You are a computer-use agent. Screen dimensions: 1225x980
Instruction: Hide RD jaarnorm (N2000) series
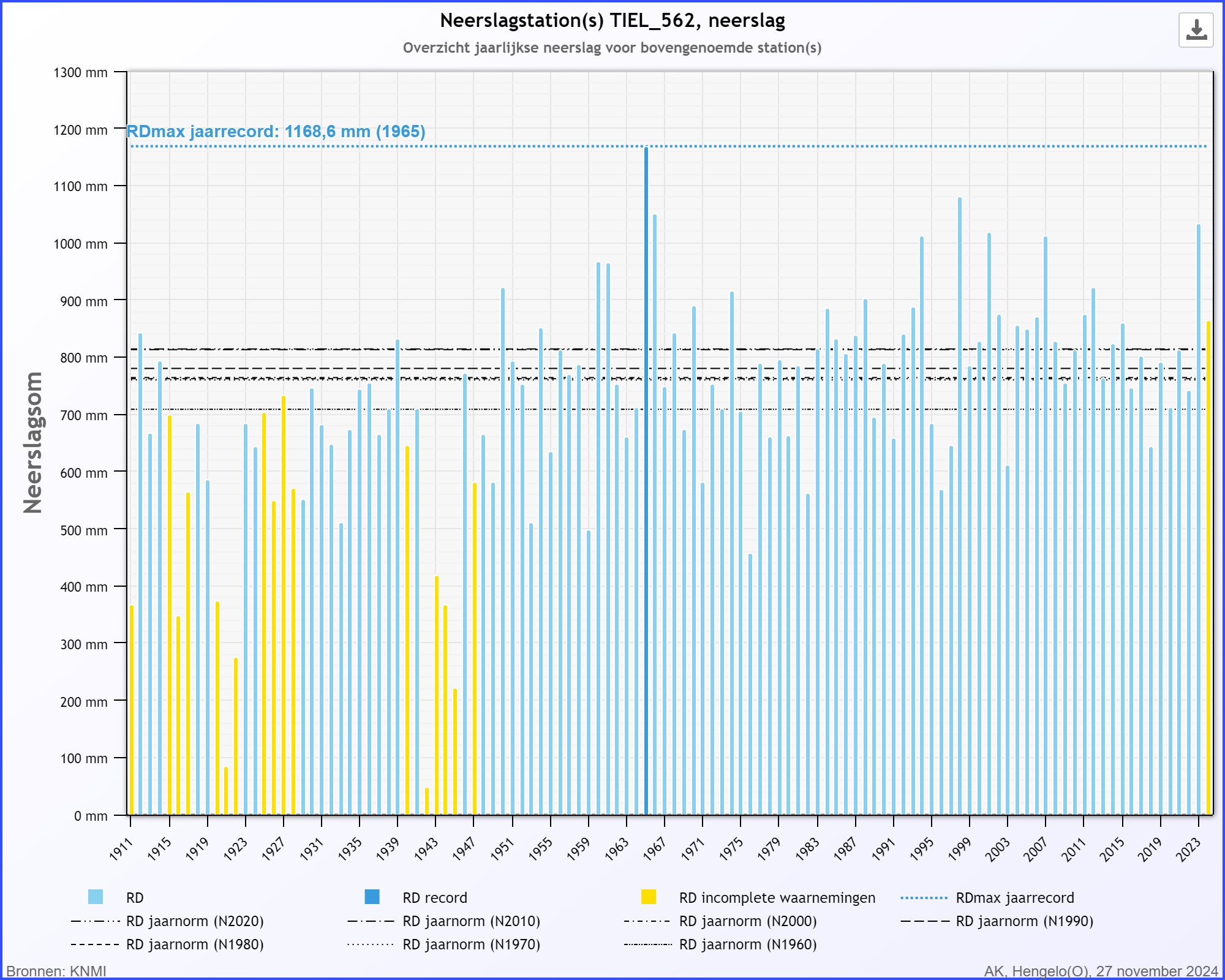pos(747,921)
